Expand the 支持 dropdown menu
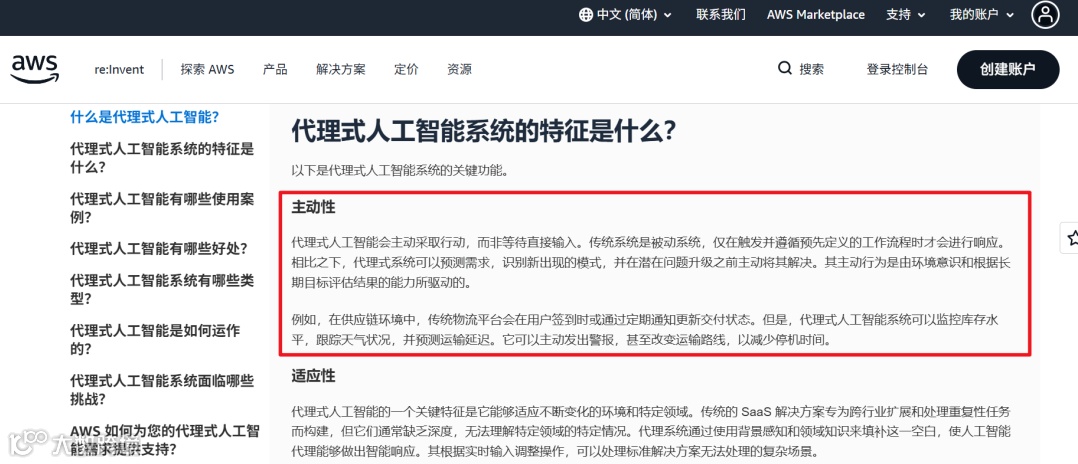1078x464 pixels. tap(906, 14)
